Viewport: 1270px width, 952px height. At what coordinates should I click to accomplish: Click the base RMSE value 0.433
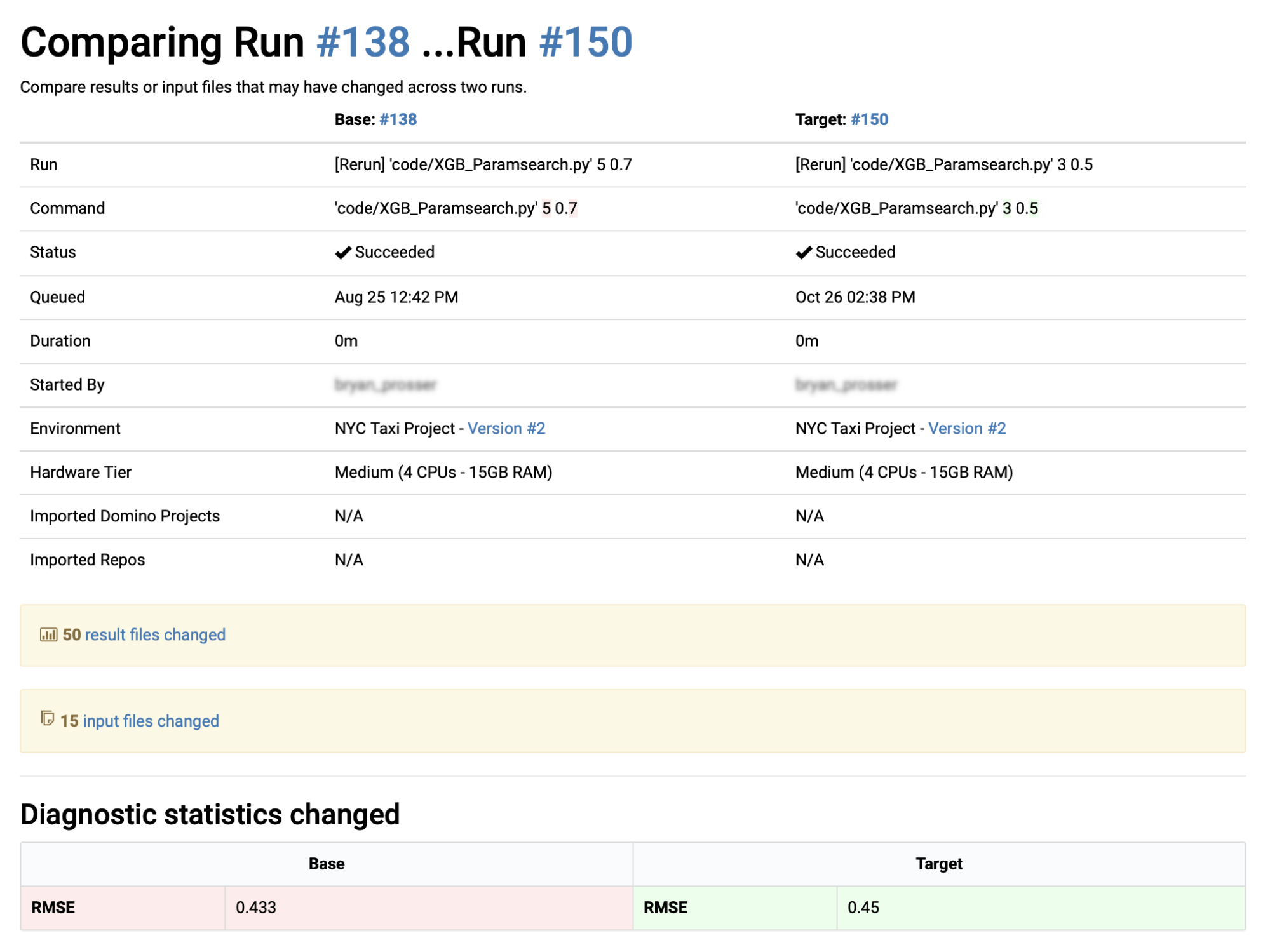click(256, 908)
